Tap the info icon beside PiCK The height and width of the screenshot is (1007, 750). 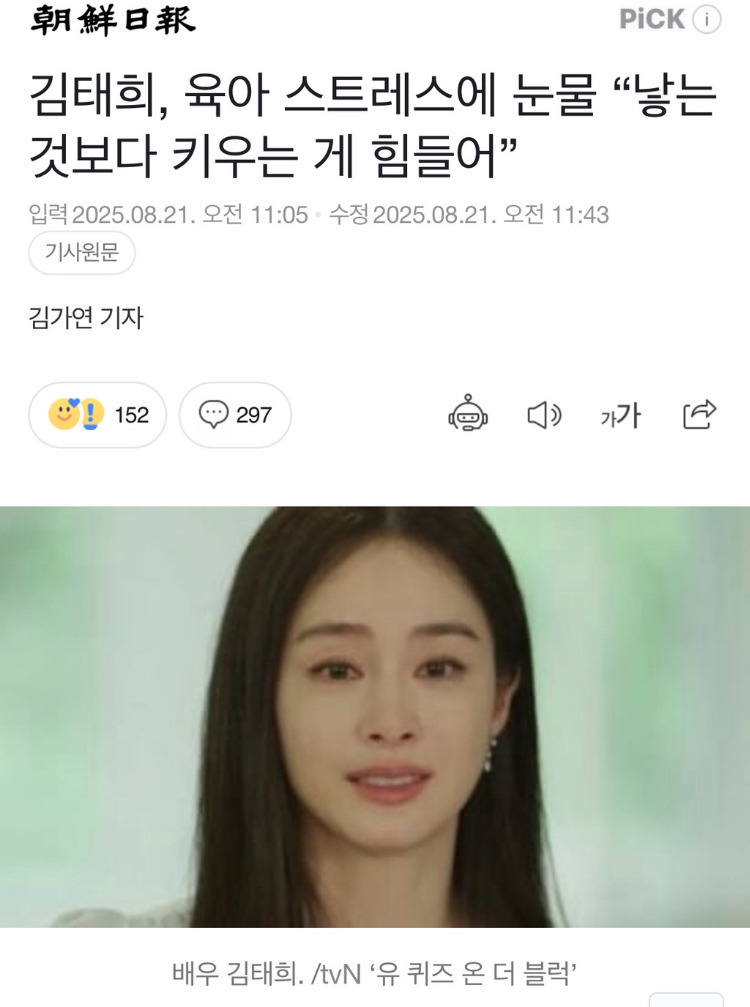707,19
